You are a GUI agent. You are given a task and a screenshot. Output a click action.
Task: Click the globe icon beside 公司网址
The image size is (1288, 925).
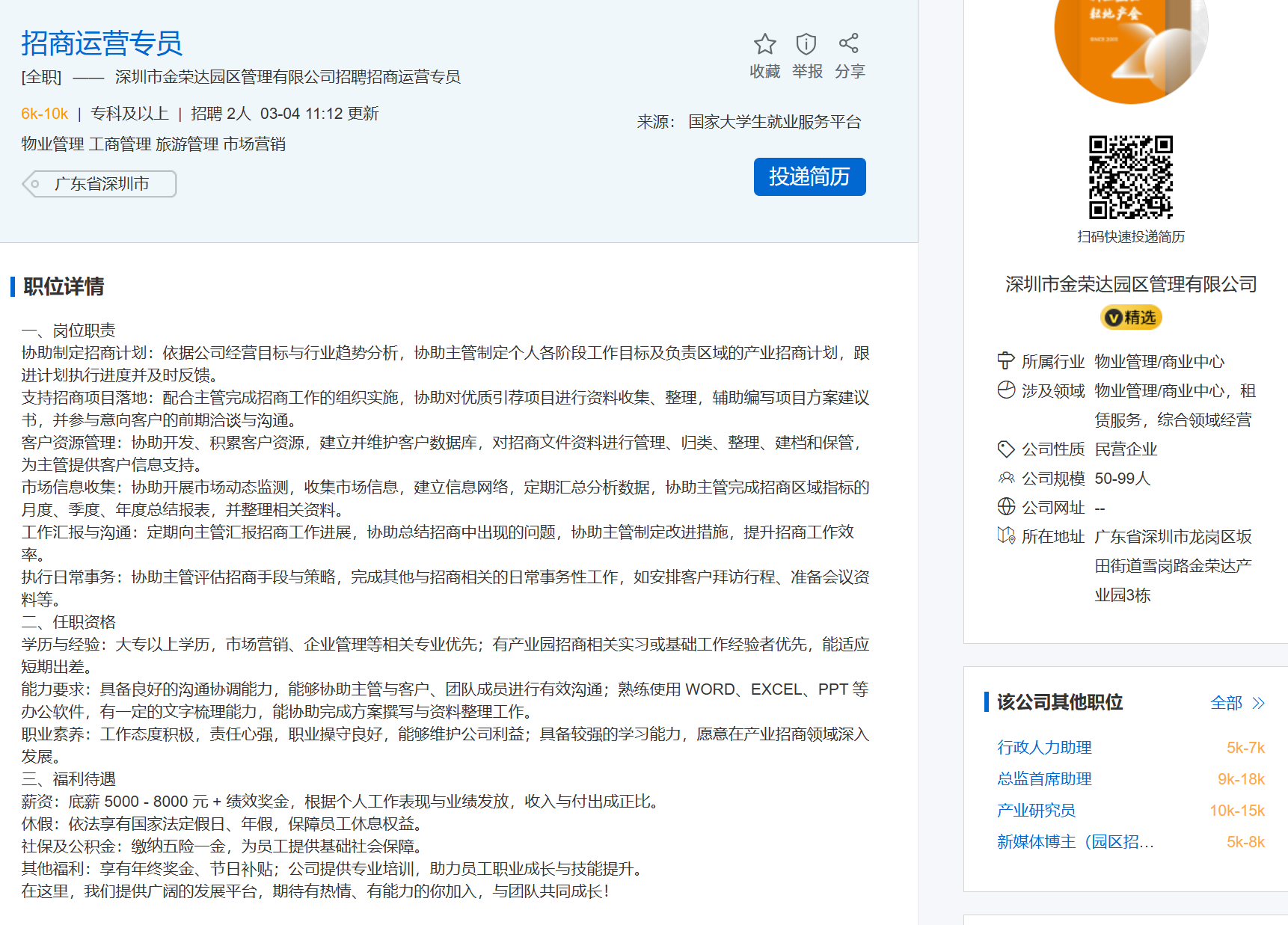(x=1006, y=507)
